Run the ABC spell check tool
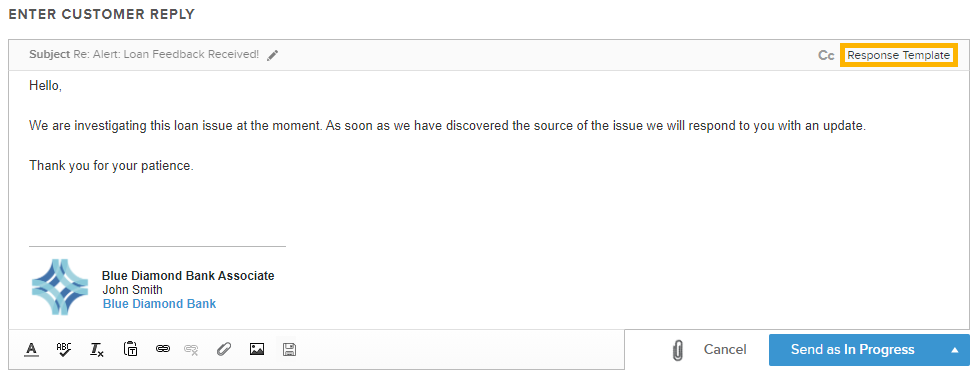Screen dimensions: 980x372 pos(64,349)
